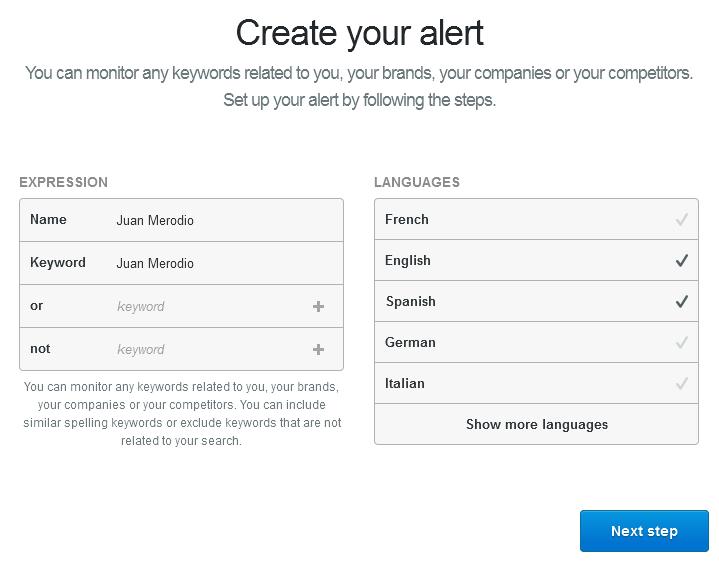Click the plus icon in the 'or' row
The width and height of the screenshot is (719, 580).
318,306
